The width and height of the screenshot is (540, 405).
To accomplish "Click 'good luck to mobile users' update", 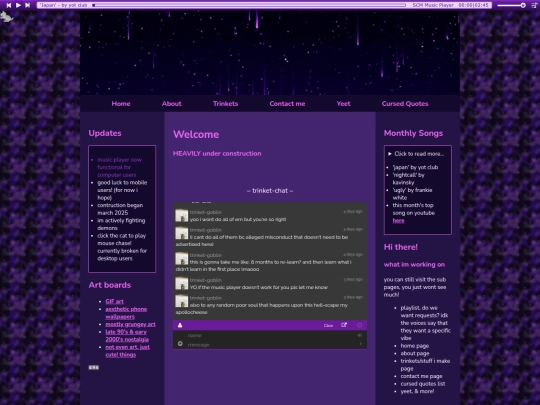I will (x=122, y=190).
